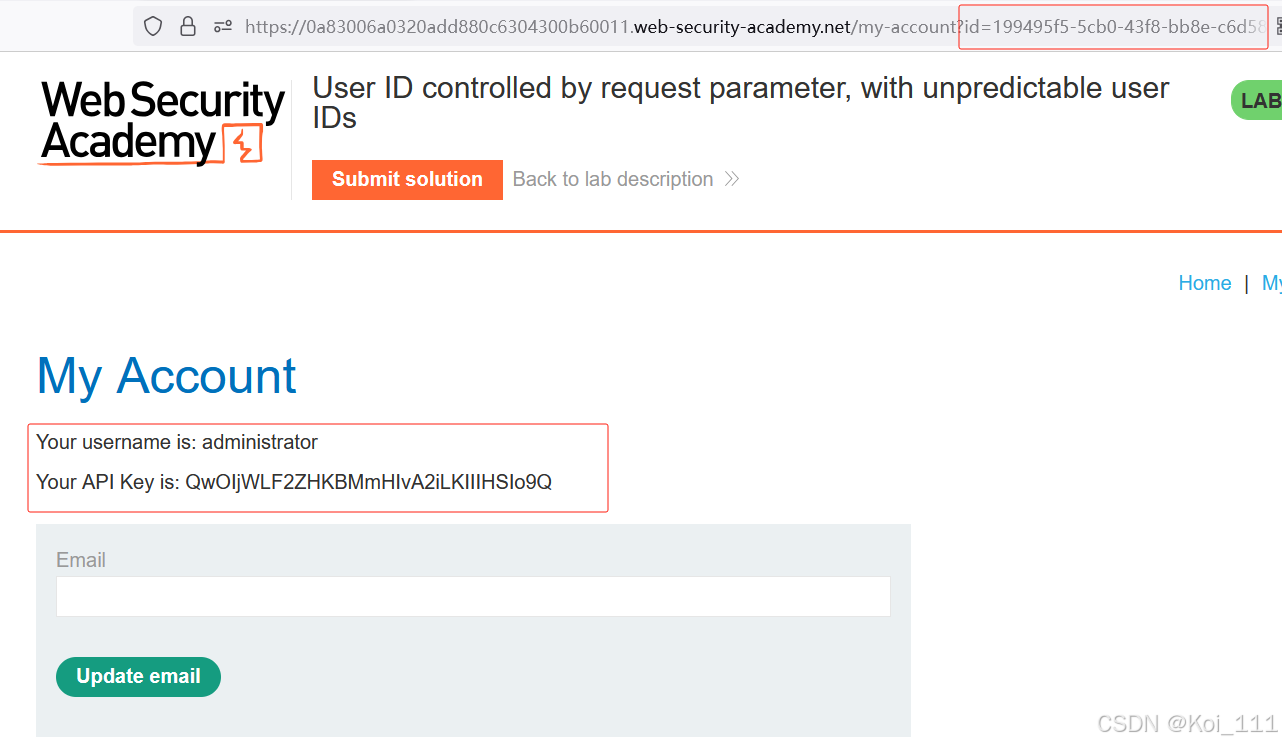
Task: Click the padlock site security icon
Action: (x=188, y=27)
